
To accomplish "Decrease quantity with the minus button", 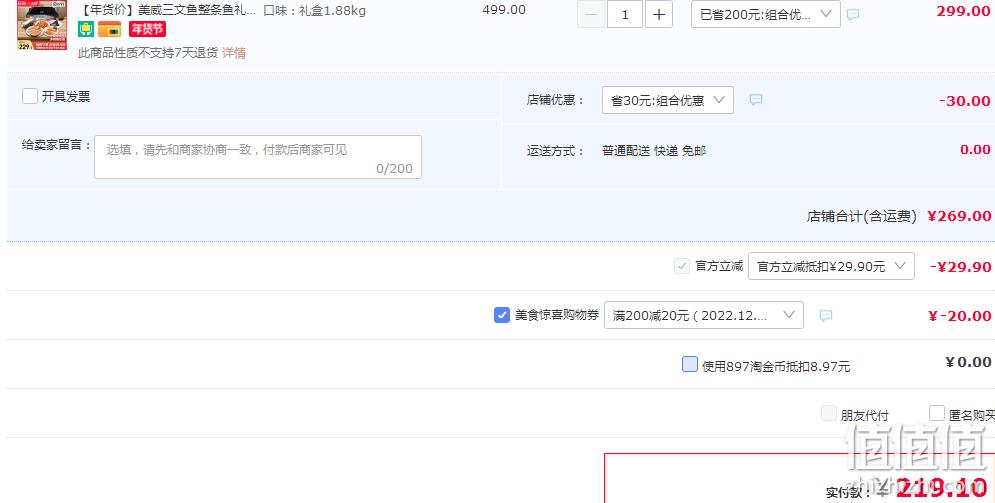I will (x=591, y=14).
